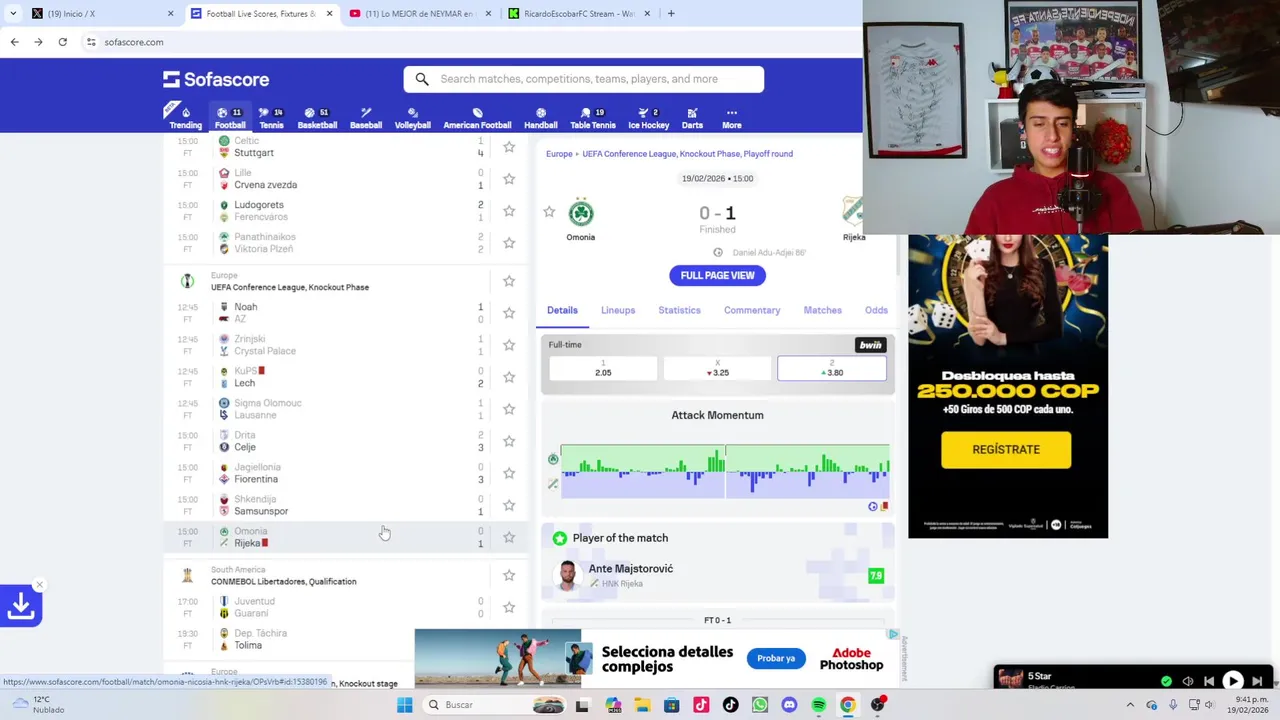Select the Basketball sport category
The height and width of the screenshot is (720, 1280).
pyautogui.click(x=317, y=118)
